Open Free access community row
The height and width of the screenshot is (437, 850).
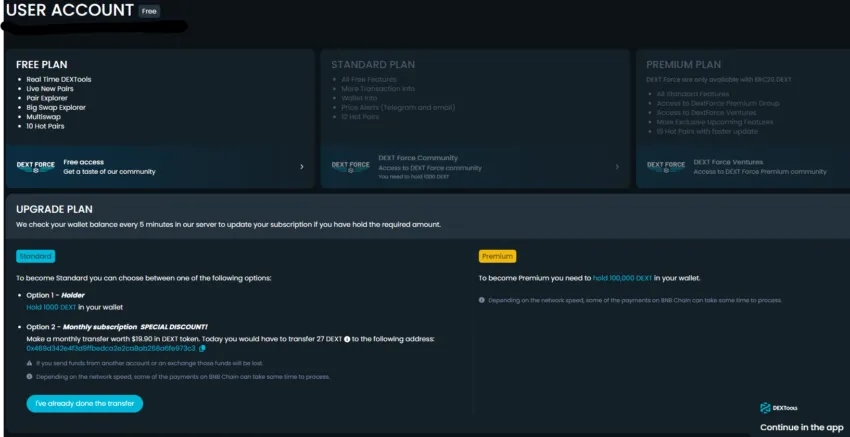click(x=160, y=166)
